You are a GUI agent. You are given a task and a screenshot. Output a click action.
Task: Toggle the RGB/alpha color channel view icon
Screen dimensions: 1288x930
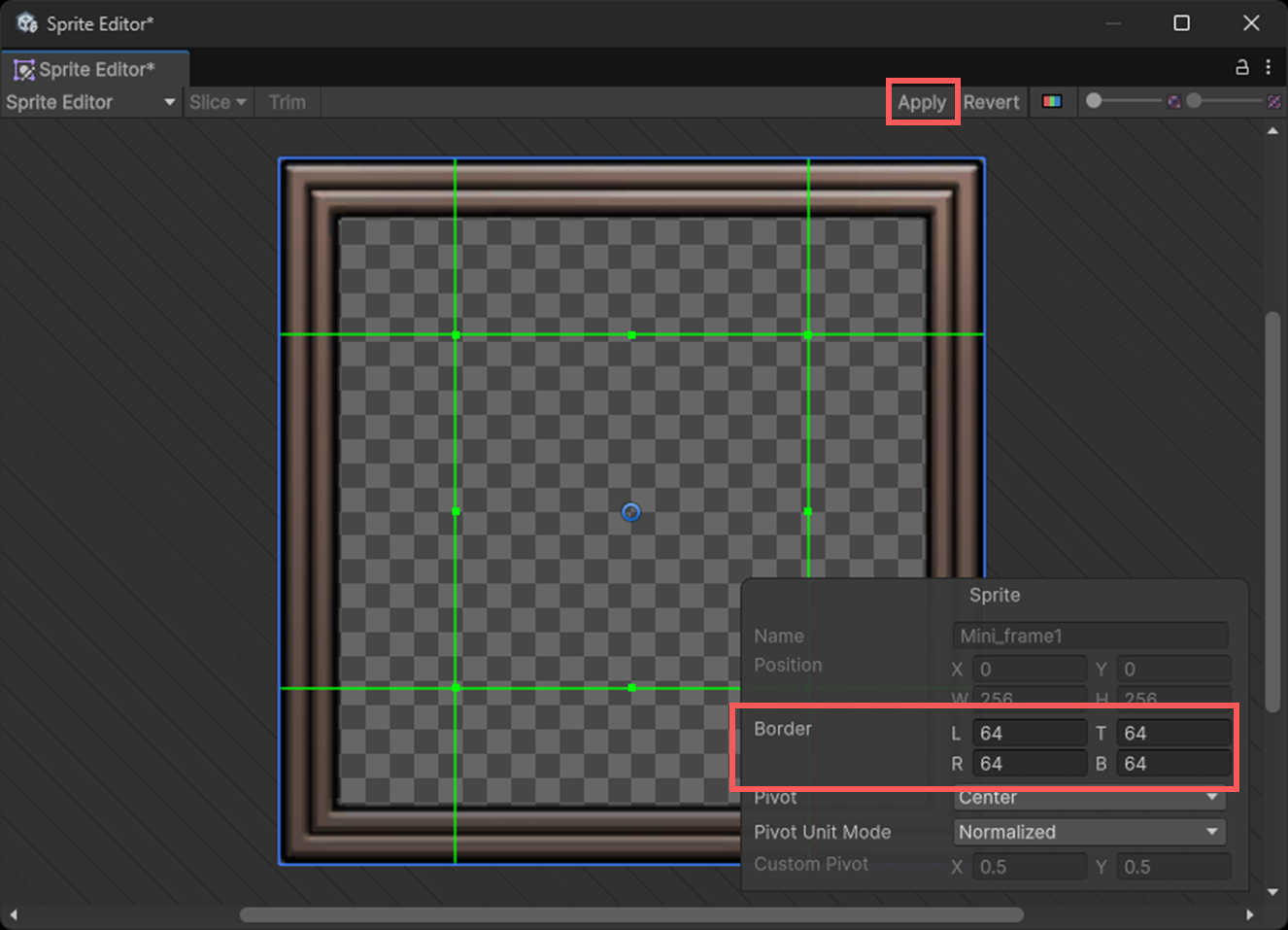point(1052,102)
